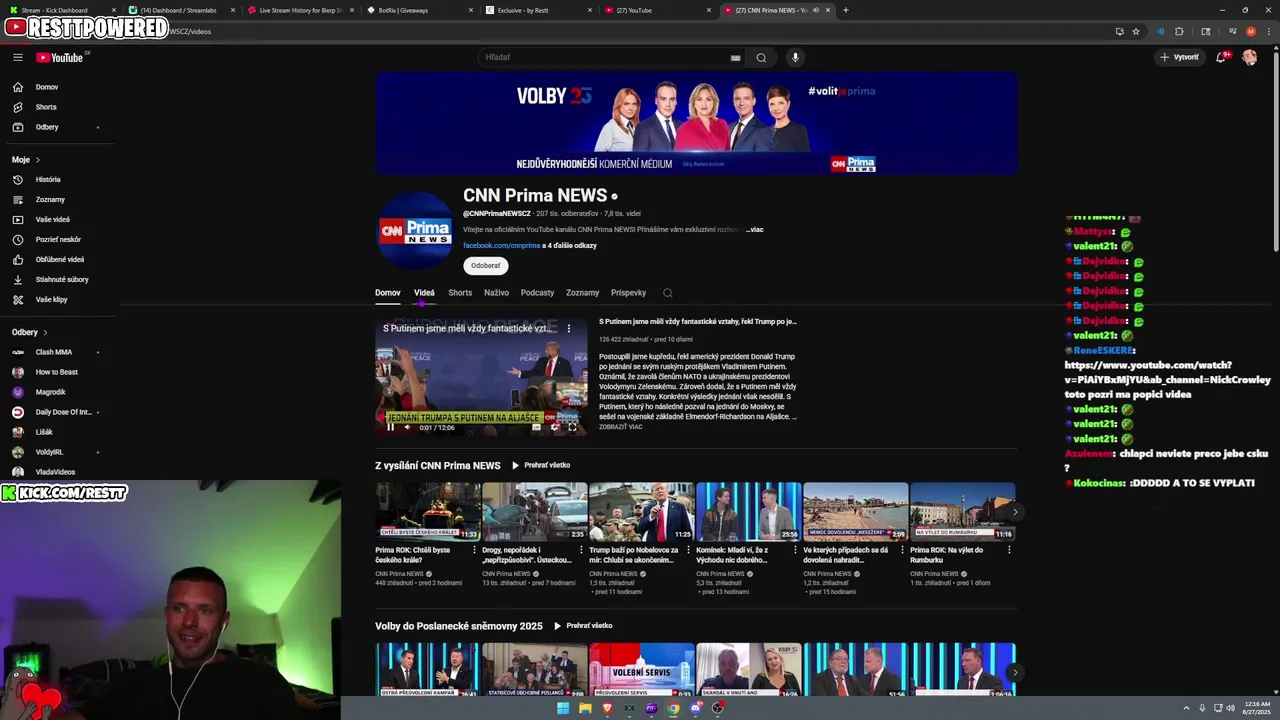Open Discord from taskbar
The height and width of the screenshot is (720, 1280).
point(695,708)
